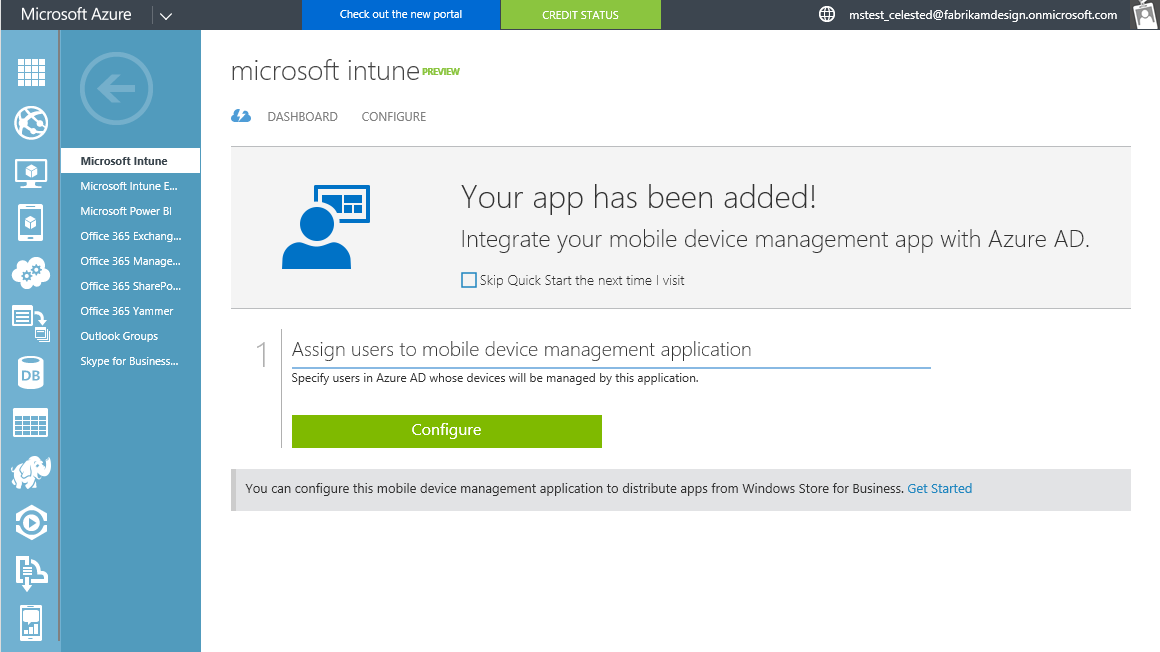1160x652 pixels.
Task: Open the HDInsight elephant icon
Action: pyautogui.click(x=31, y=472)
